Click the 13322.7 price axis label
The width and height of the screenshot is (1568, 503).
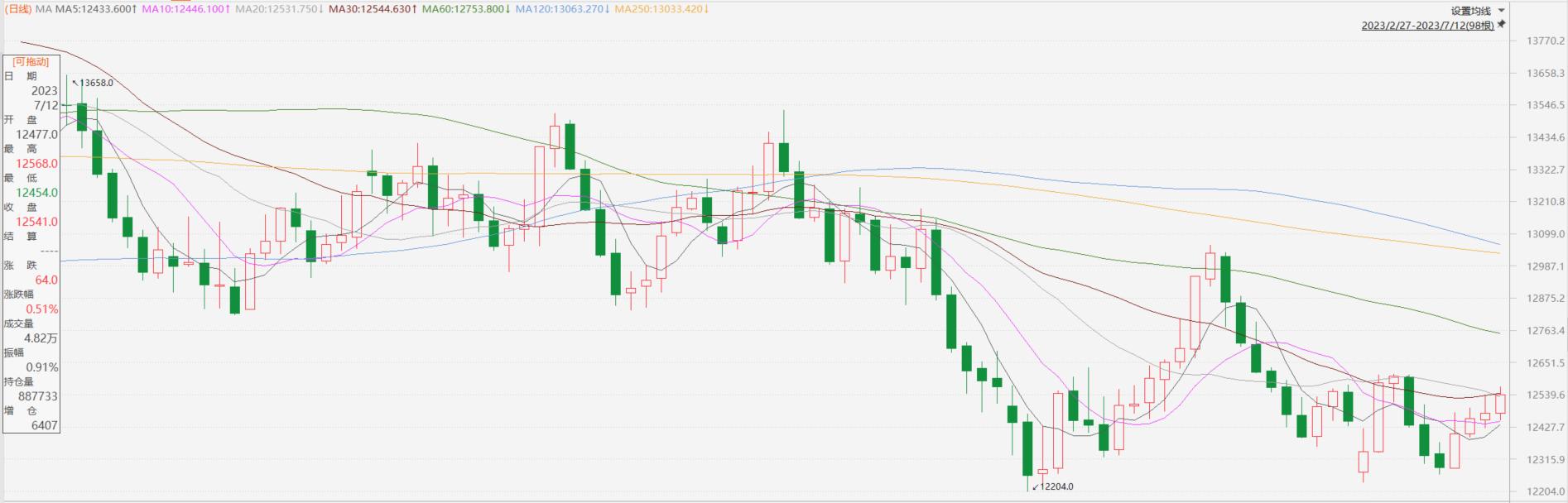coord(1546,170)
